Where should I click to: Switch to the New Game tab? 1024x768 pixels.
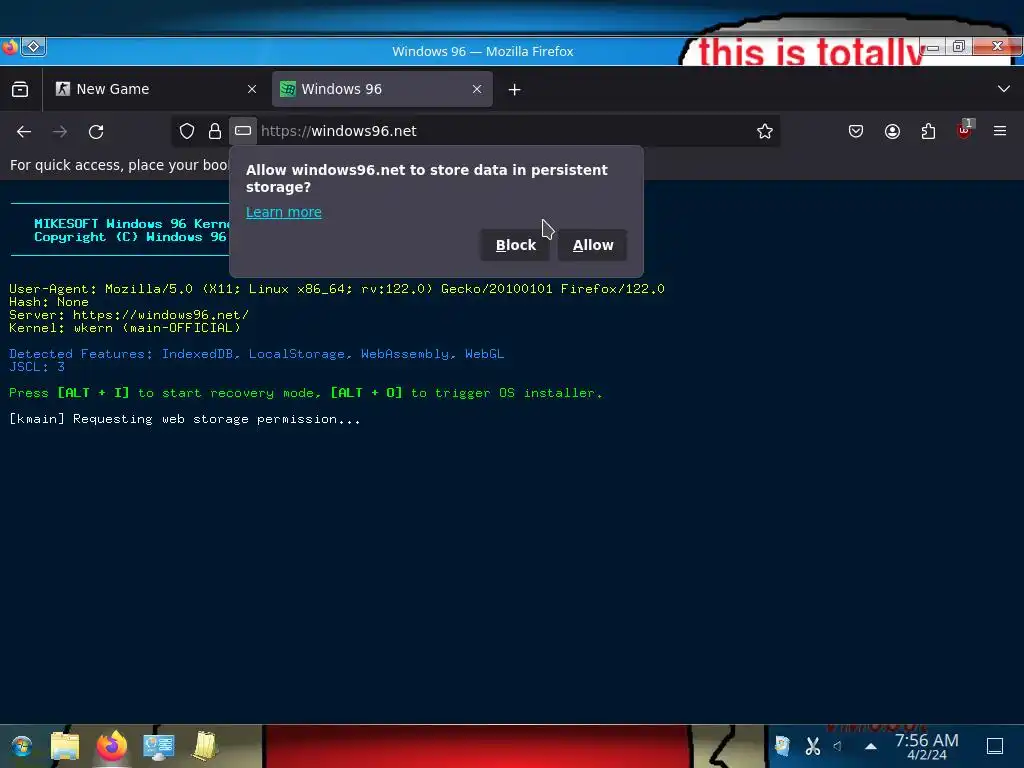[156, 89]
